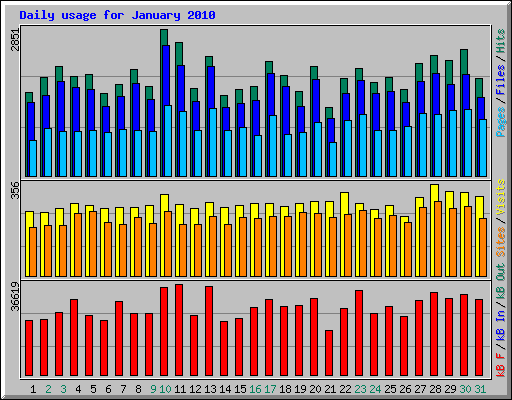Click the green day label 30
This screenshot has height=400, width=512.
point(465,389)
